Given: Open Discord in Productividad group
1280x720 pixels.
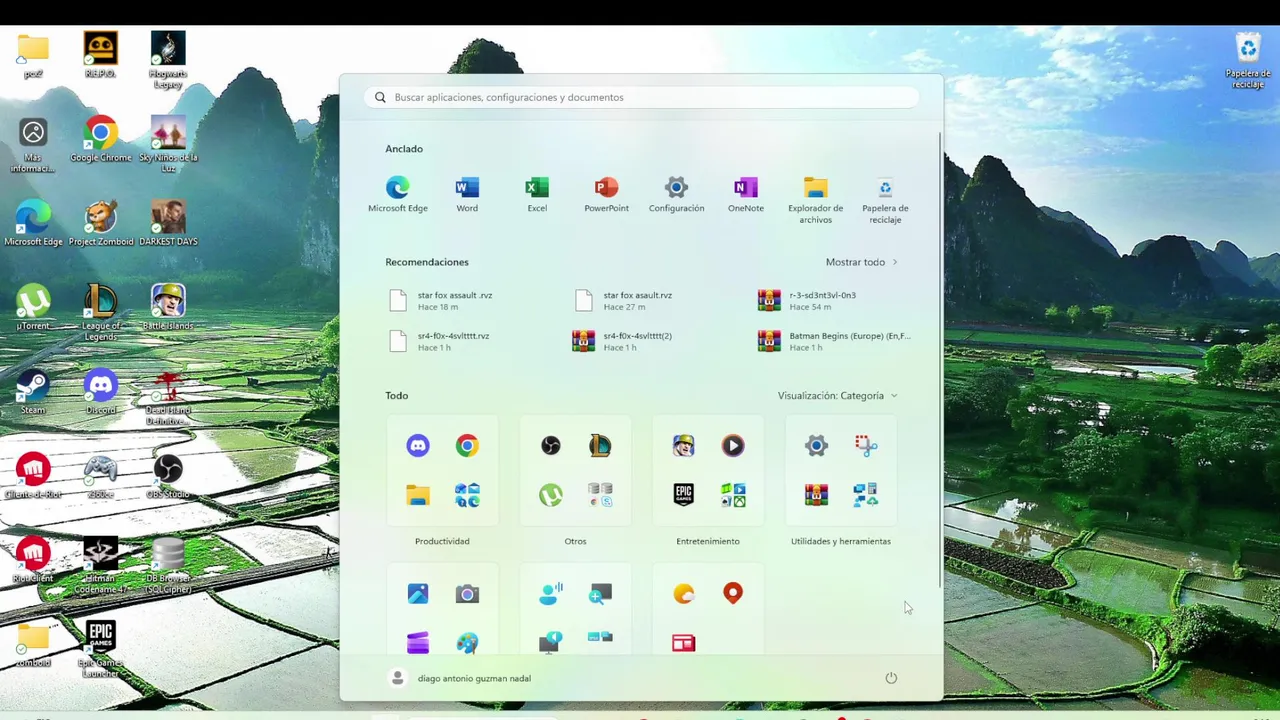Looking at the screenshot, I should (418, 446).
